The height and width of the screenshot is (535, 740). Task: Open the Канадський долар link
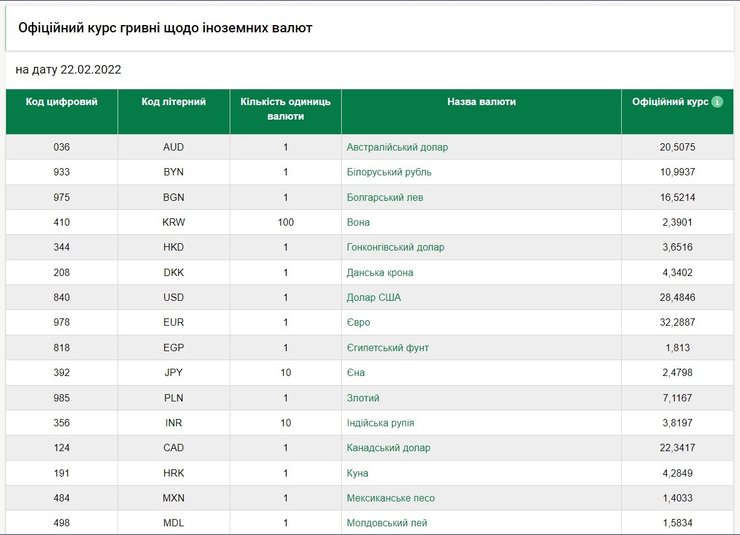388,447
